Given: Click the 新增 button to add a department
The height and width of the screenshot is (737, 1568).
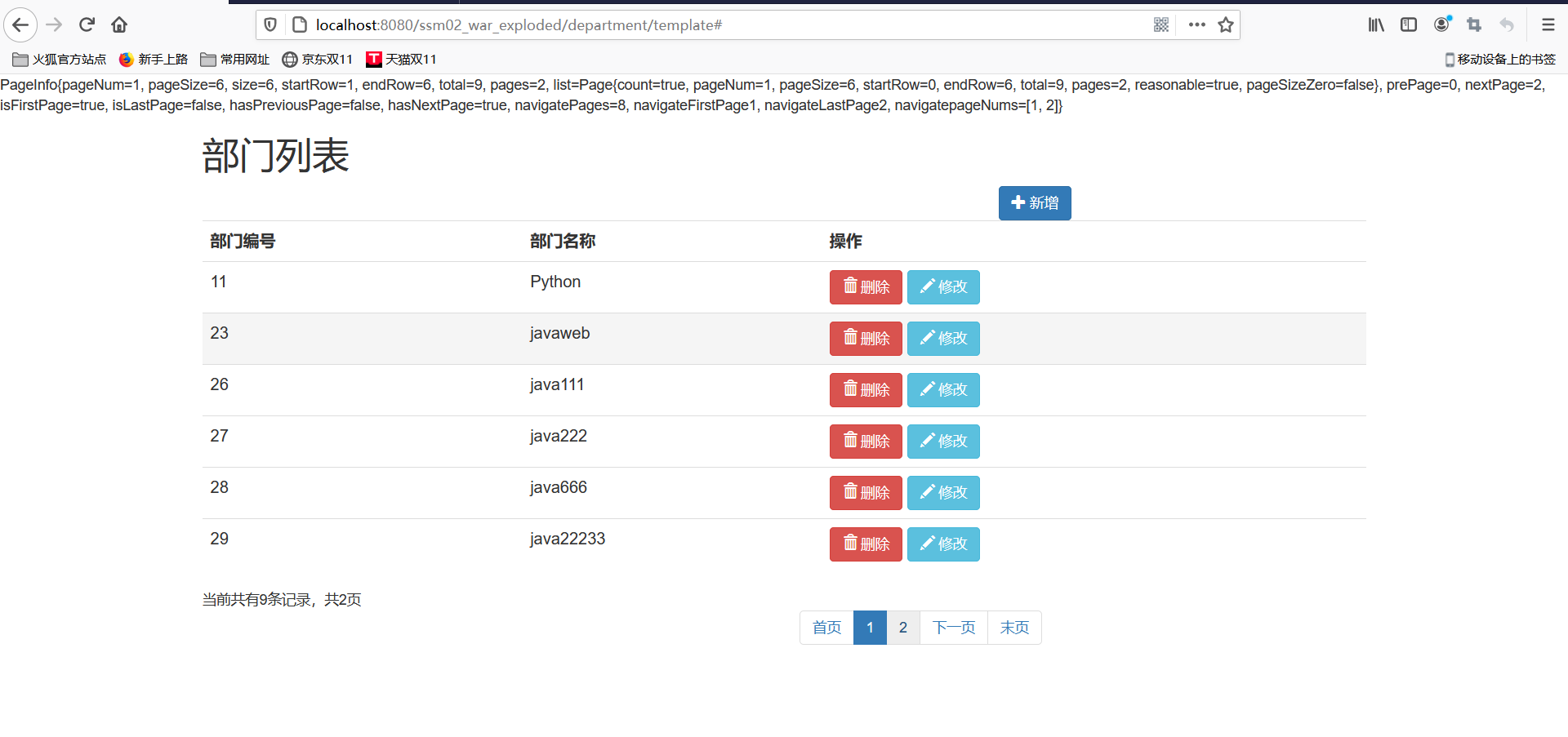Looking at the screenshot, I should (1034, 202).
